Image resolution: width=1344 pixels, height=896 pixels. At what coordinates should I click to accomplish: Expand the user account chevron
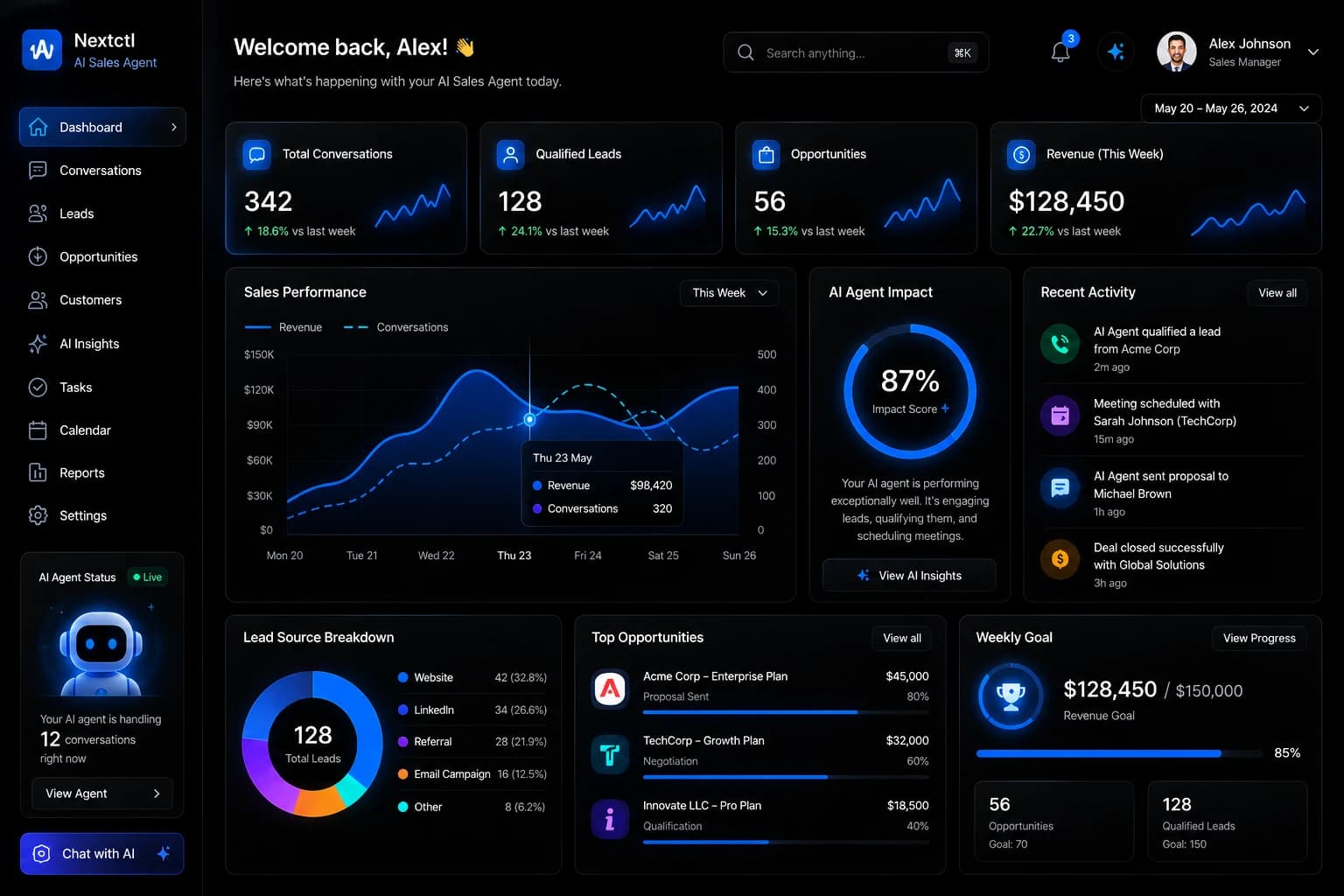[1312, 52]
